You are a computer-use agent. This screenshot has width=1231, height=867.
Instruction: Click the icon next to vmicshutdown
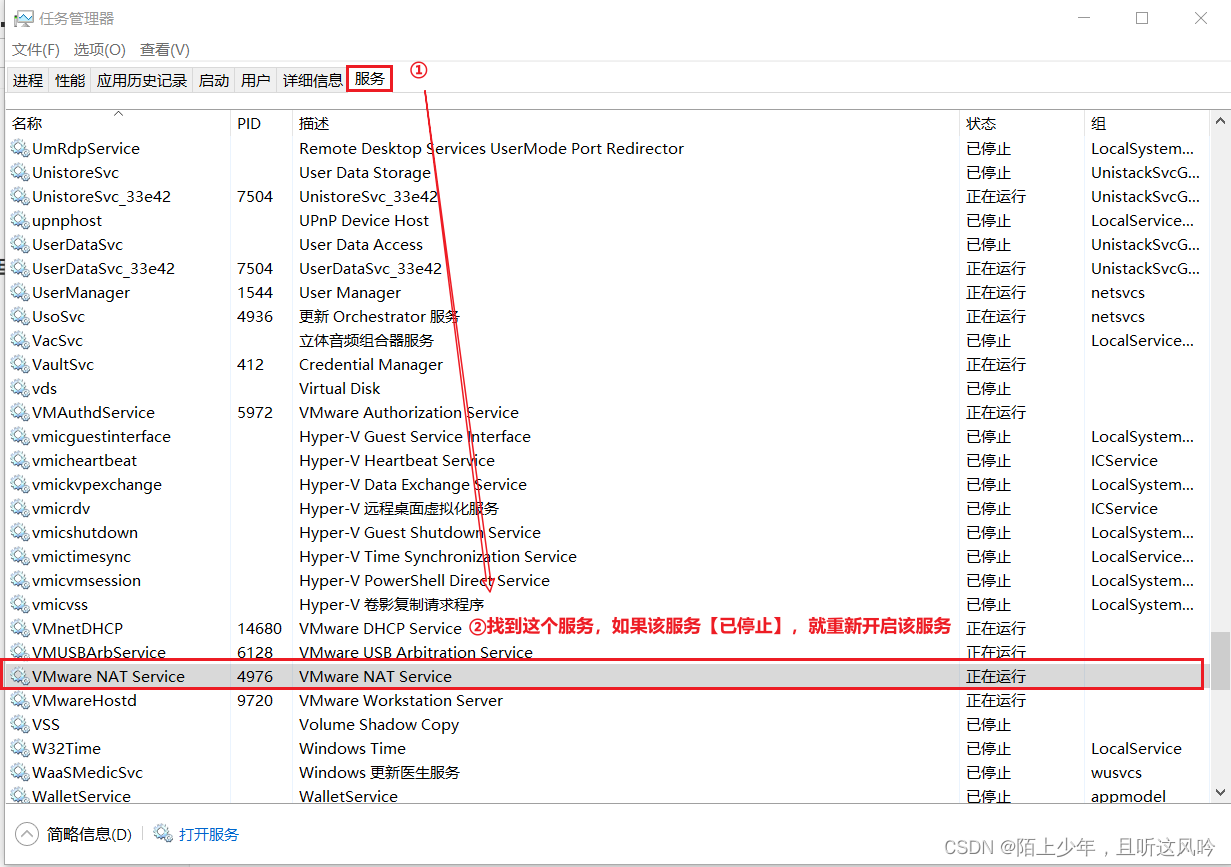pos(20,532)
